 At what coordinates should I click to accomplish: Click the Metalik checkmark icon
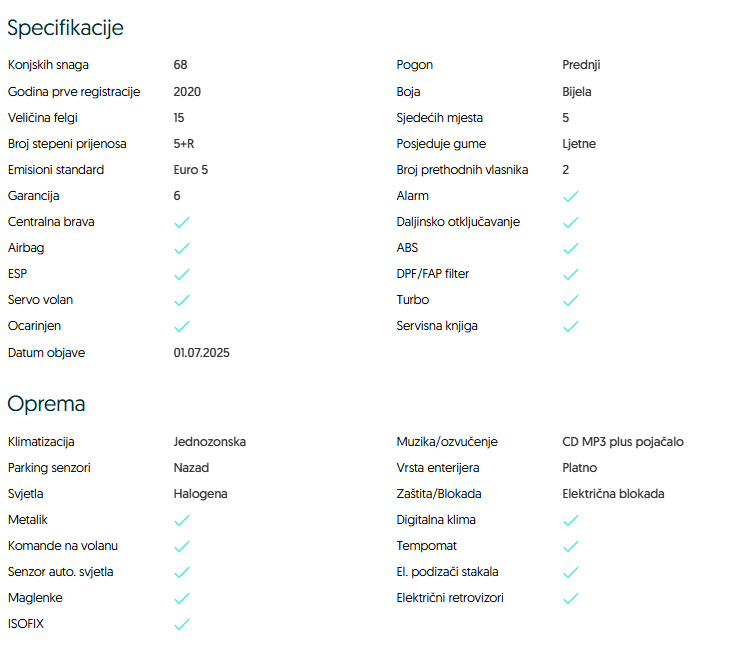pyautogui.click(x=181, y=520)
